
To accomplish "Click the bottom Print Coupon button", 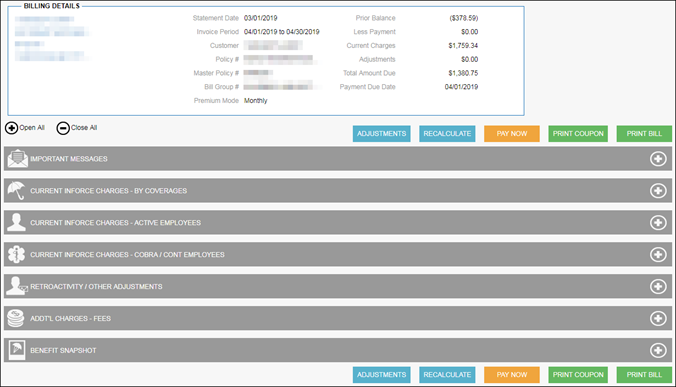I will (x=578, y=375).
